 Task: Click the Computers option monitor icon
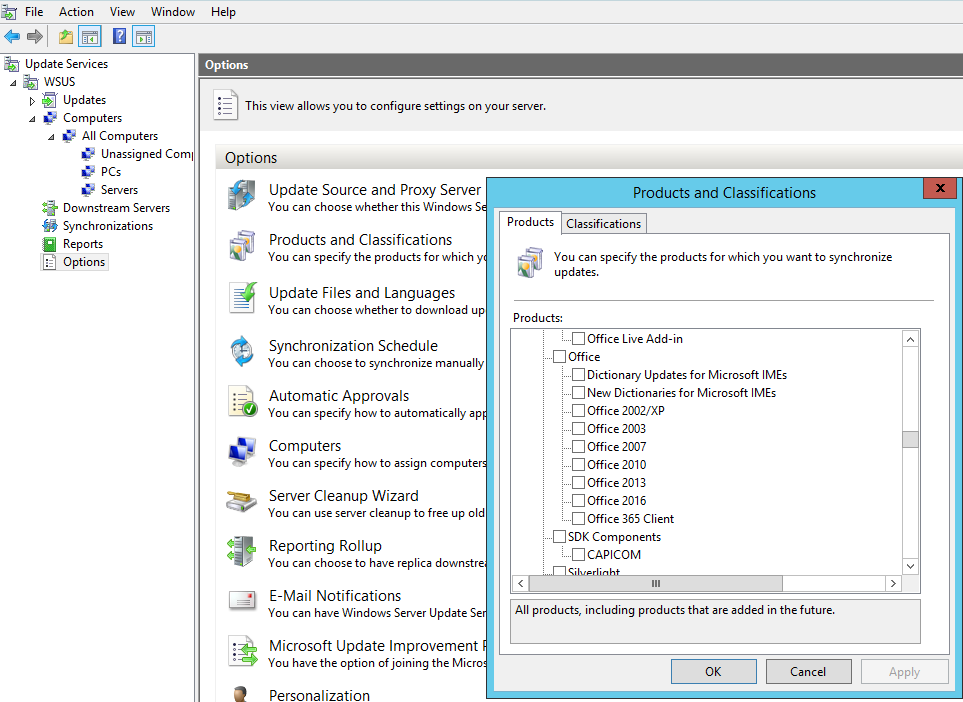coord(242,451)
